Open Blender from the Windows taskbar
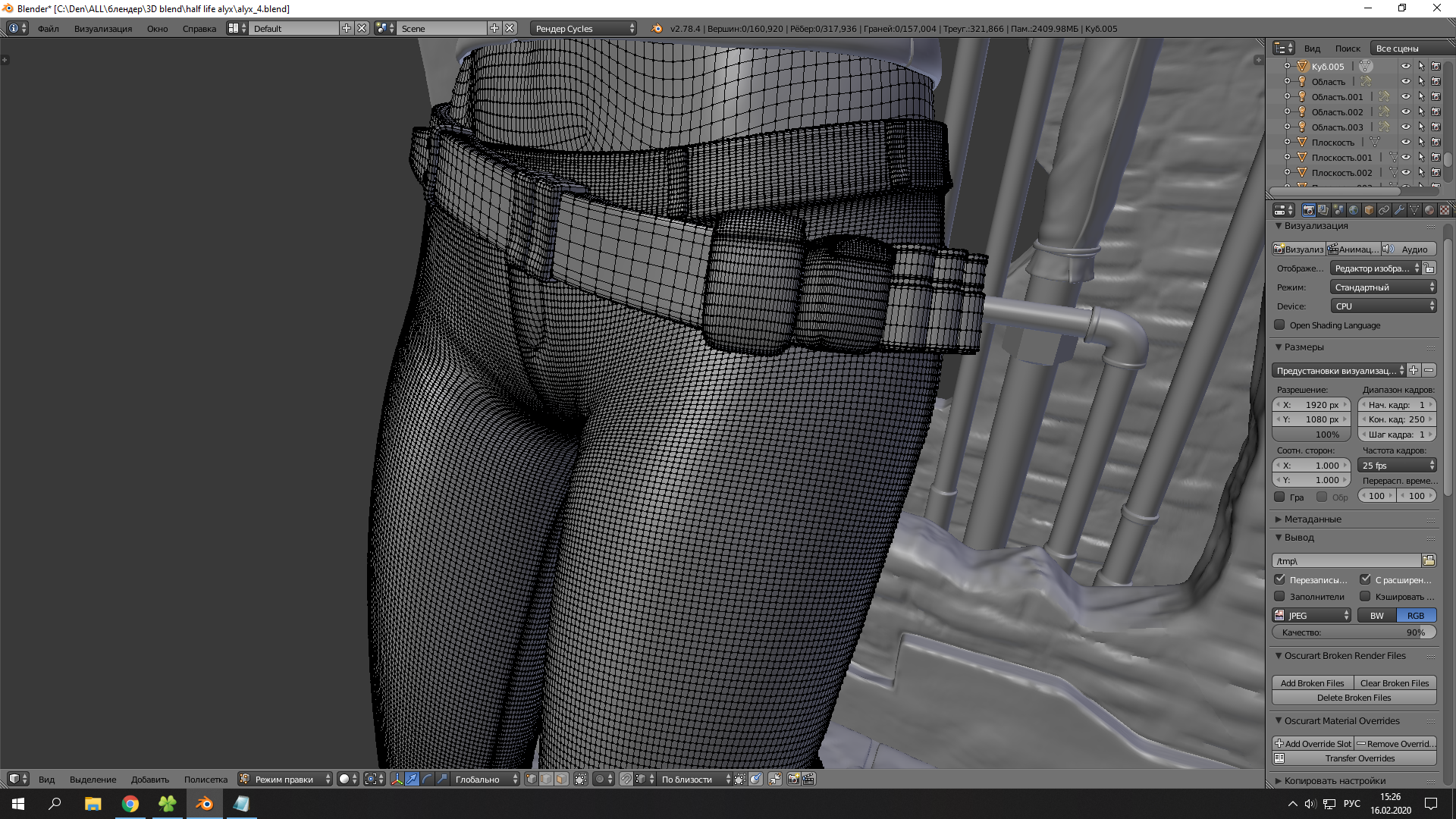This screenshot has width=1456, height=819. point(204,804)
